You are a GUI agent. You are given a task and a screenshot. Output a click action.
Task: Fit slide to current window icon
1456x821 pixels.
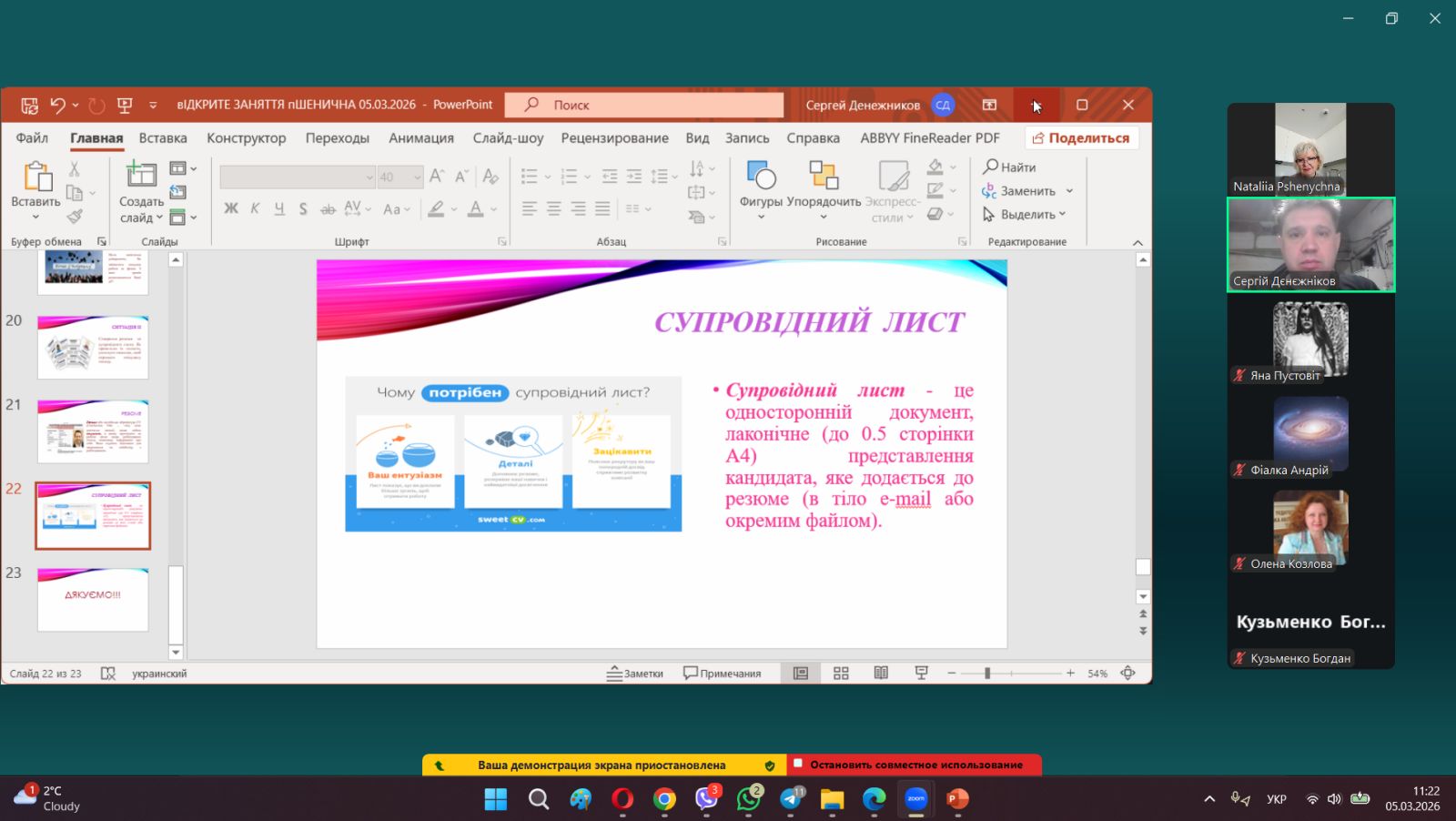pyautogui.click(x=1127, y=674)
